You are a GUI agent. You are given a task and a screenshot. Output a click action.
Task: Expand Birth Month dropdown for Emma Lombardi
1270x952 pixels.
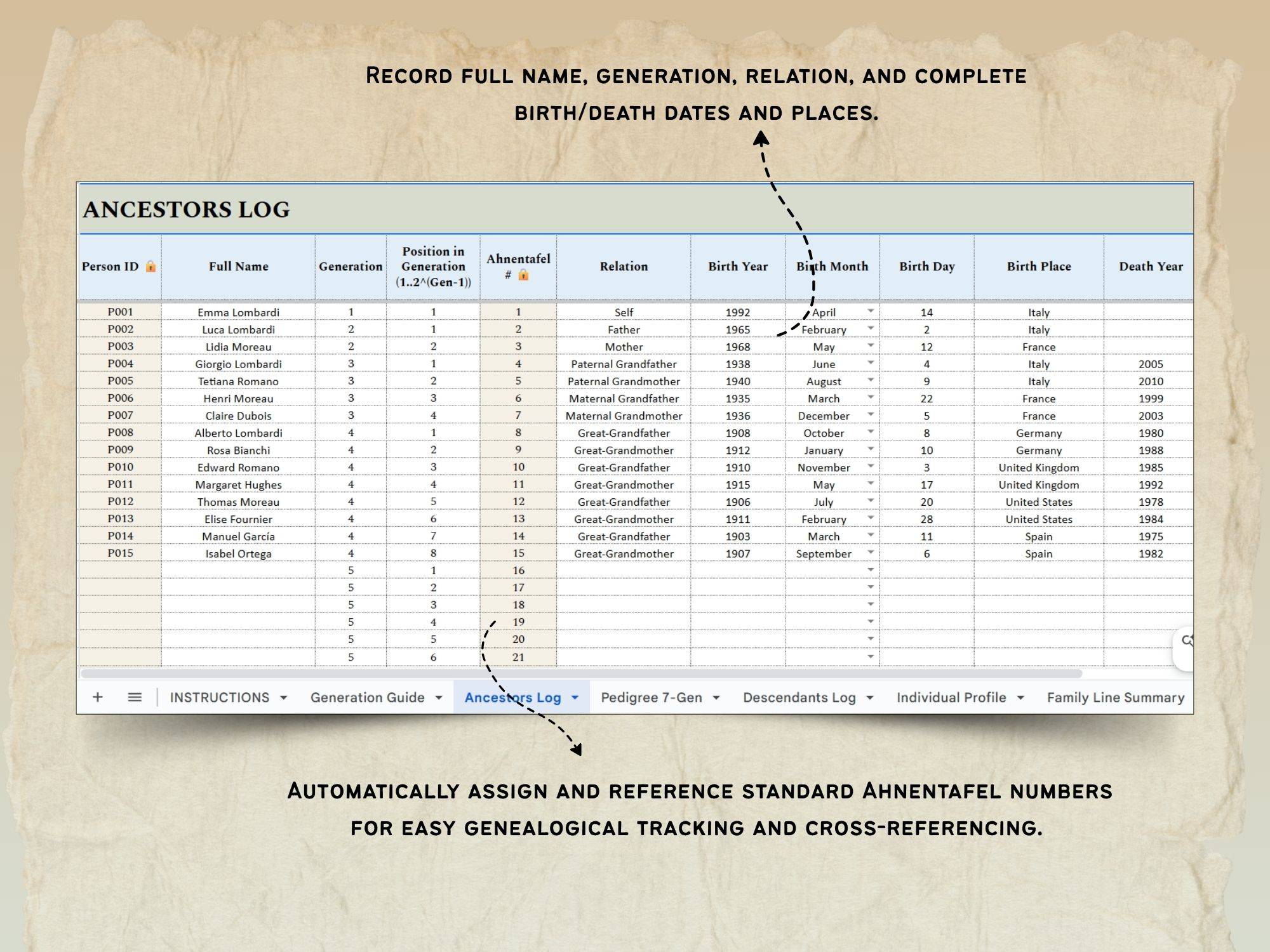click(871, 311)
